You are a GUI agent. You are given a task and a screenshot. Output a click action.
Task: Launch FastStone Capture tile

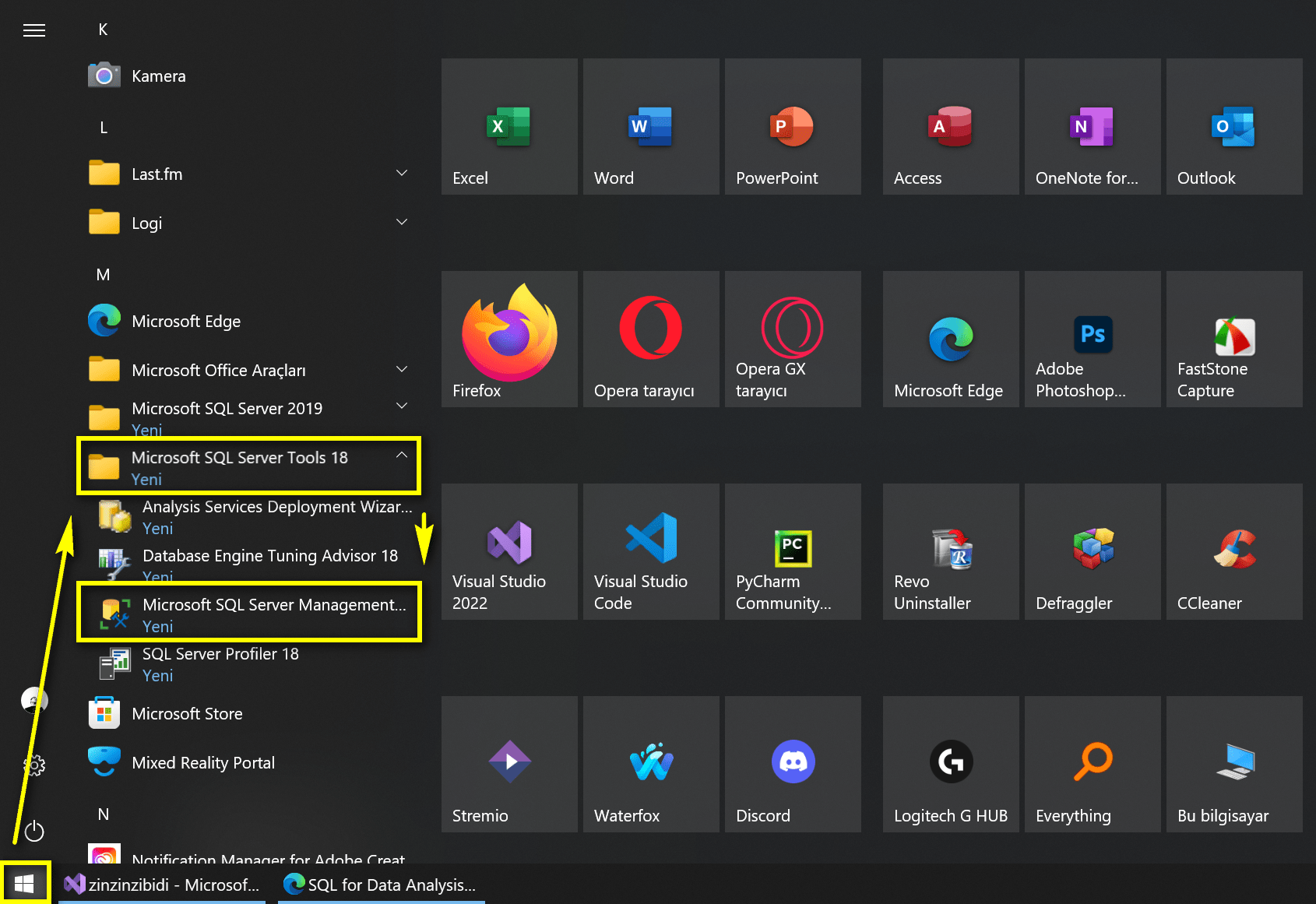click(x=1234, y=339)
